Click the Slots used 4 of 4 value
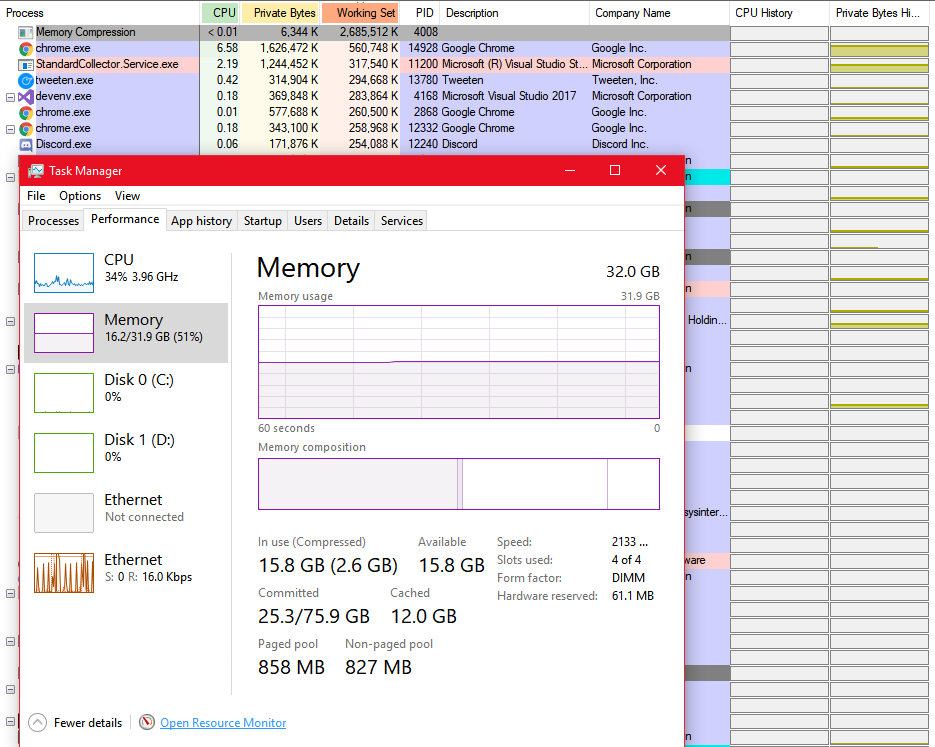 point(626,560)
